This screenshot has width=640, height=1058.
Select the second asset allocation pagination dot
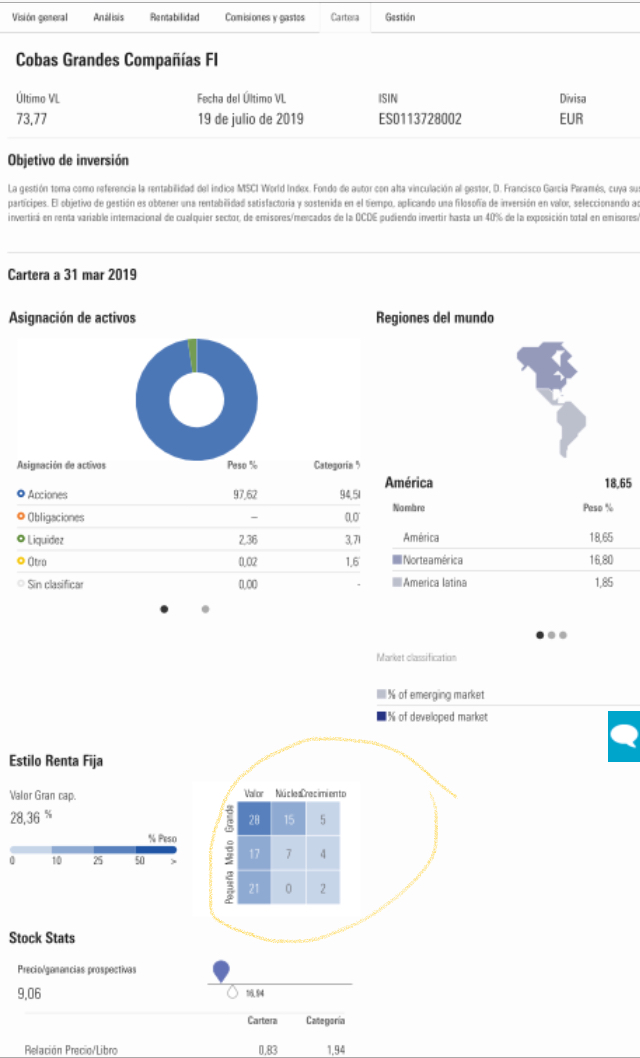tap(205, 608)
